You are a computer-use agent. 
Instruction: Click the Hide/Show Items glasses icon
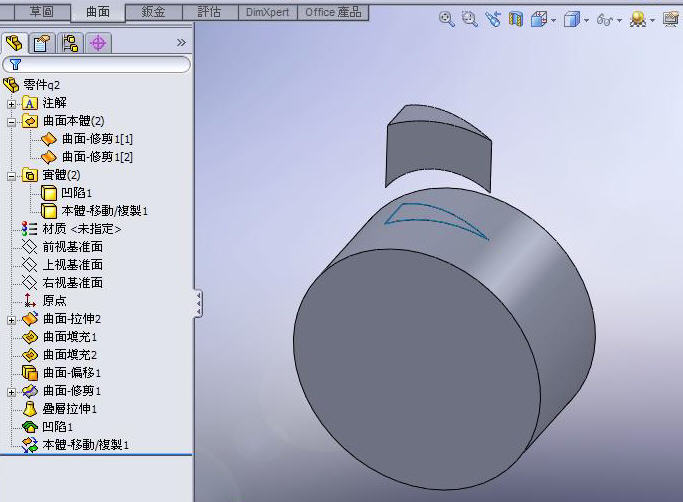pyautogui.click(x=605, y=19)
